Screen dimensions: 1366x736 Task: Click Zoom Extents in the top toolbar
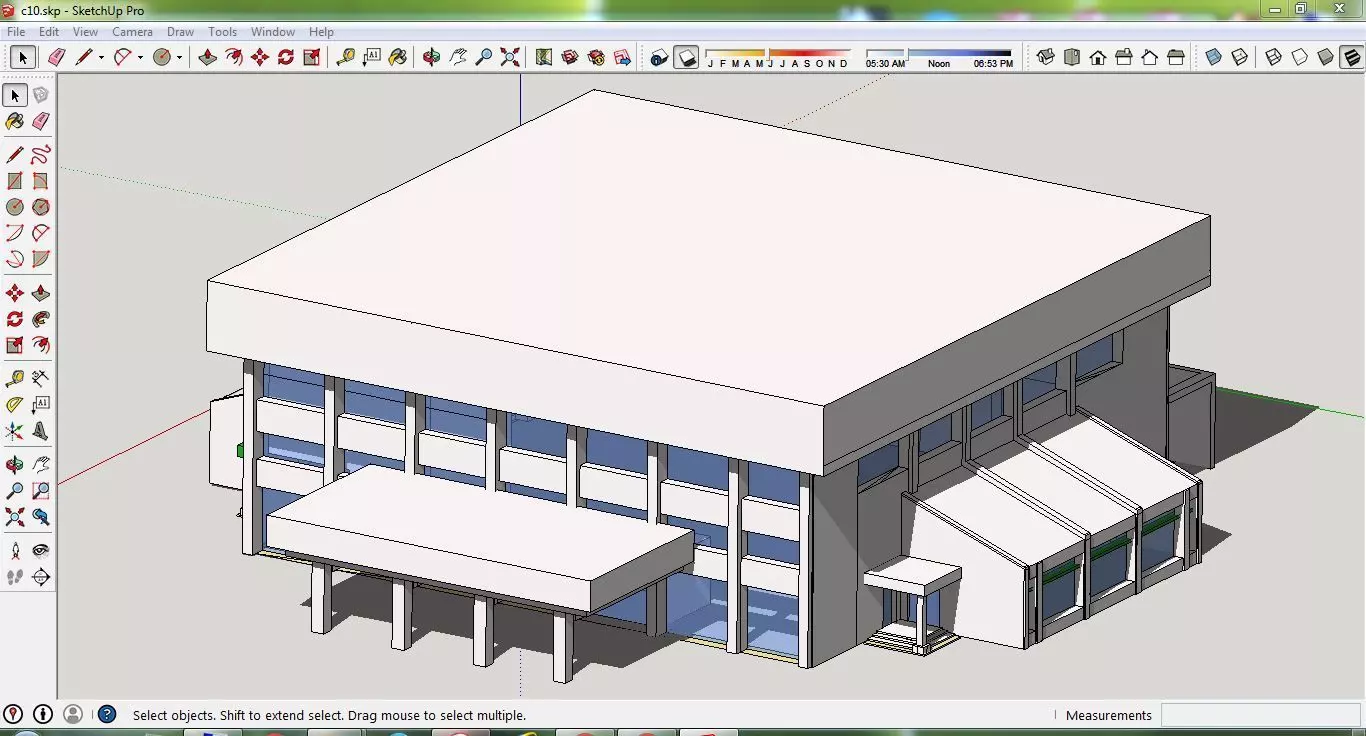pyautogui.click(x=510, y=57)
